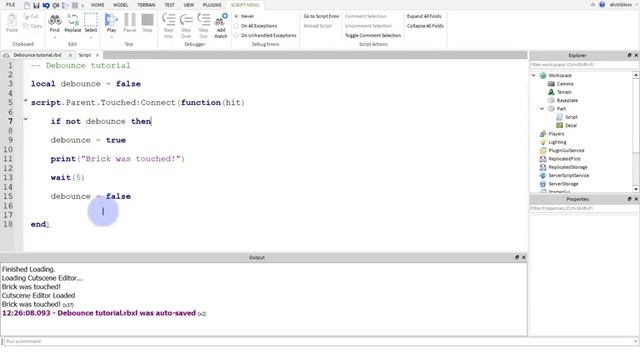Screen dimensions: 640x360
Task: Collapse the Workspace tree node
Action: (533, 76)
